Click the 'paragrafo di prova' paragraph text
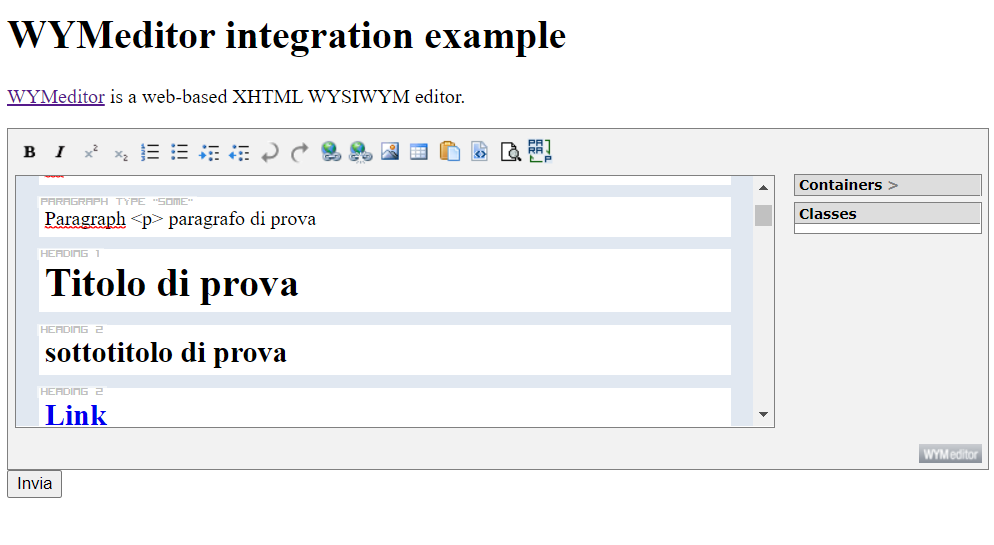 click(x=242, y=219)
